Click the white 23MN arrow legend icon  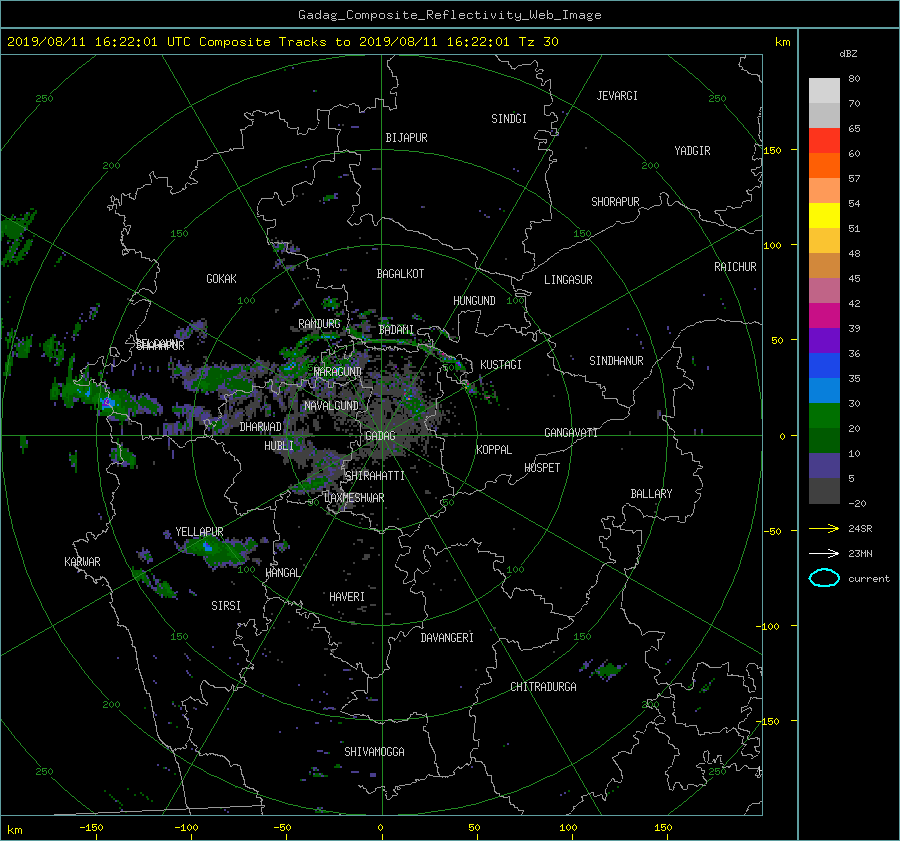(824, 553)
